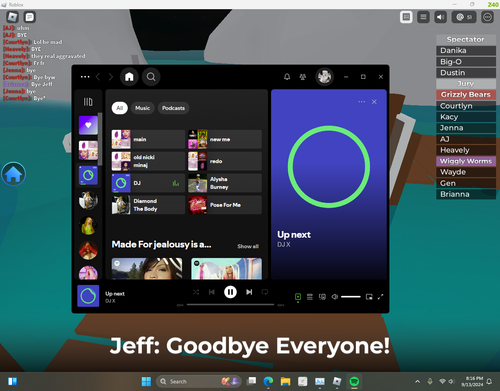Toggle shuffle playback
The image size is (500, 391).
tap(196, 292)
